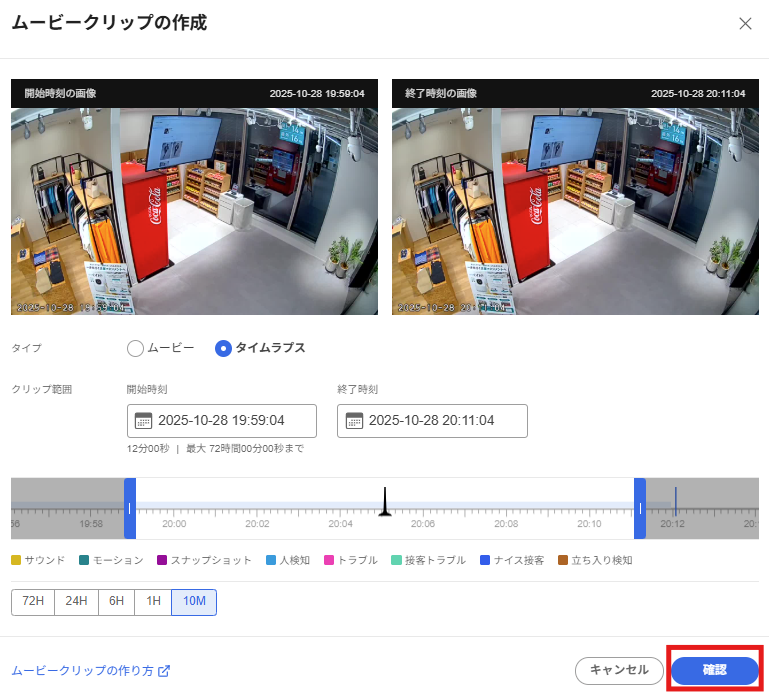Switch timeline scale to 1H
Screen dimensions: 769x692
153,602
